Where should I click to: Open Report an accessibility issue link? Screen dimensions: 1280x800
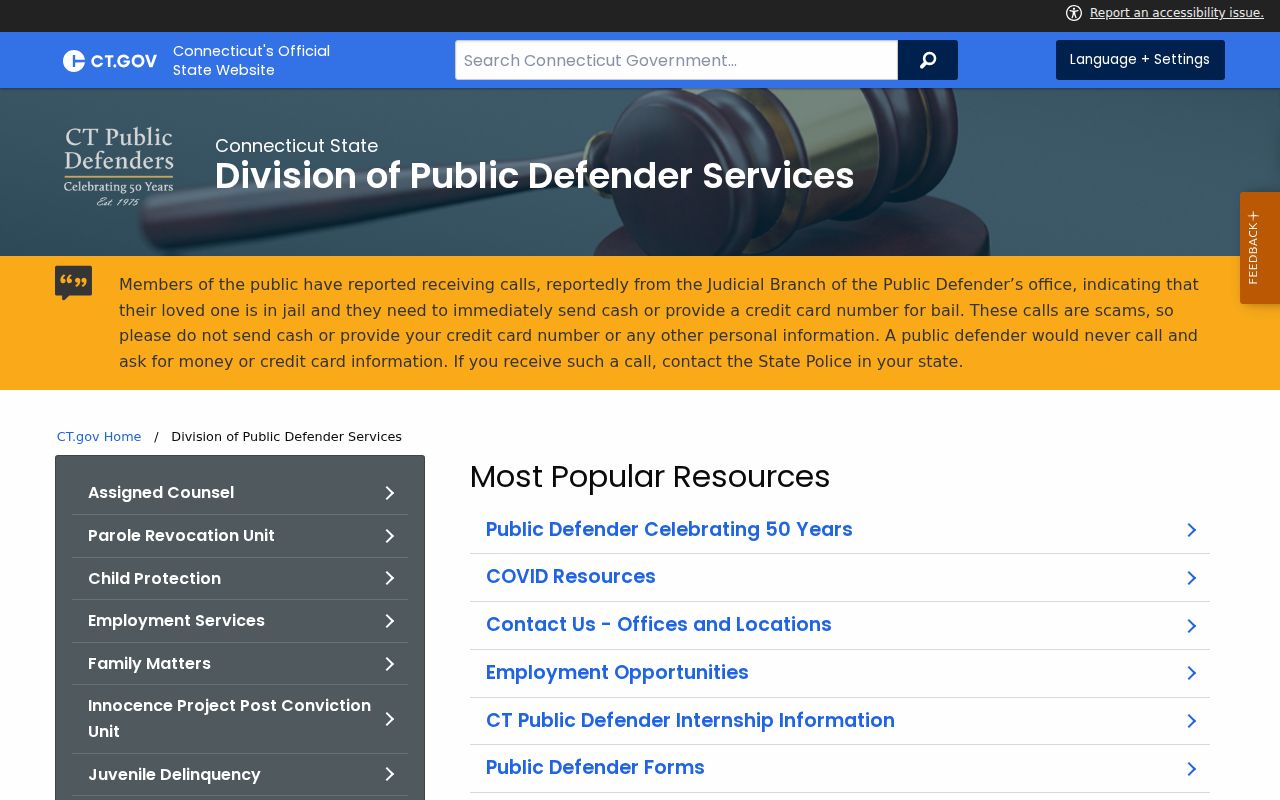[x=1177, y=13]
